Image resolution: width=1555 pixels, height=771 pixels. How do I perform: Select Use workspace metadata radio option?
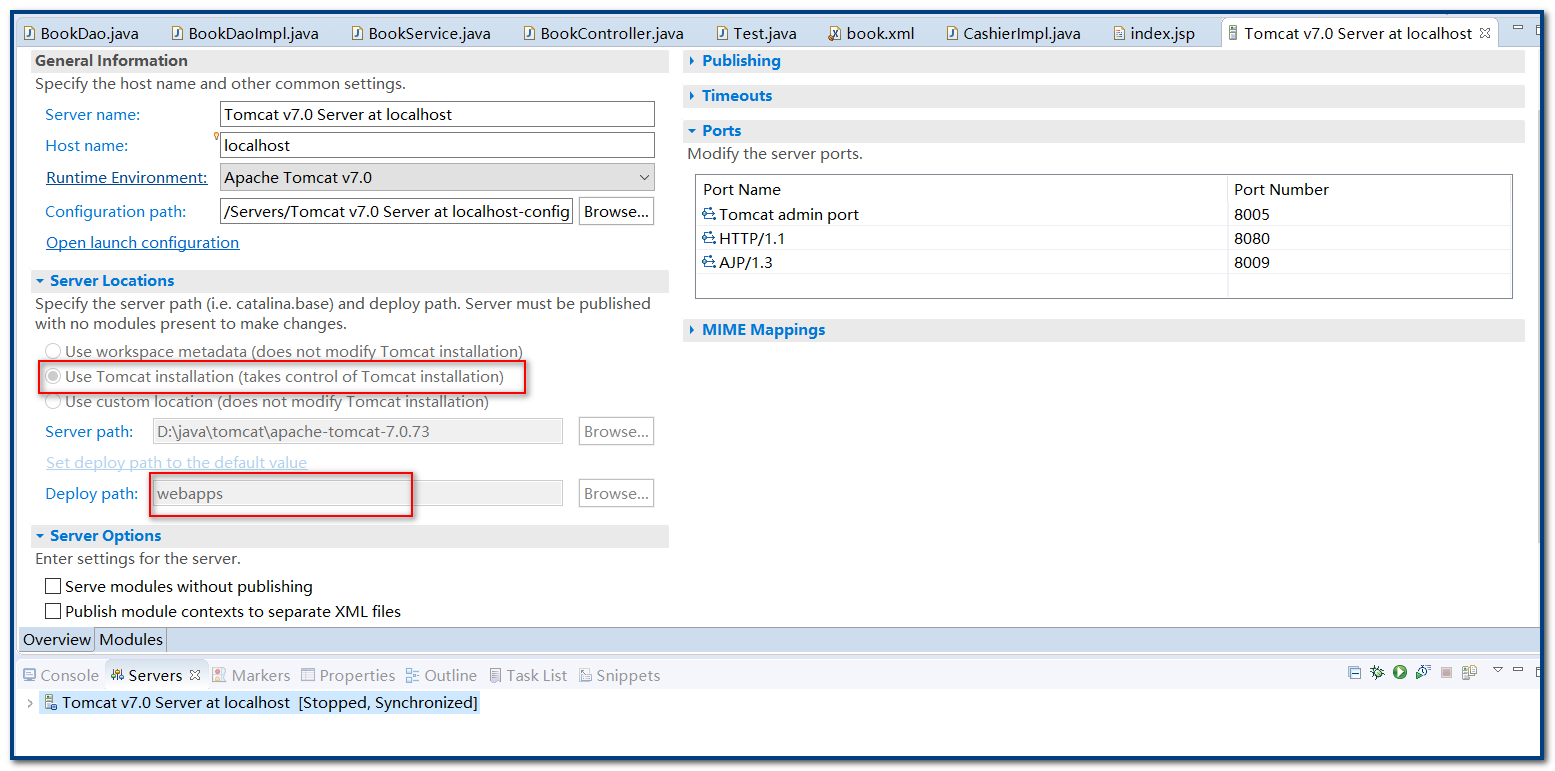click(x=53, y=351)
